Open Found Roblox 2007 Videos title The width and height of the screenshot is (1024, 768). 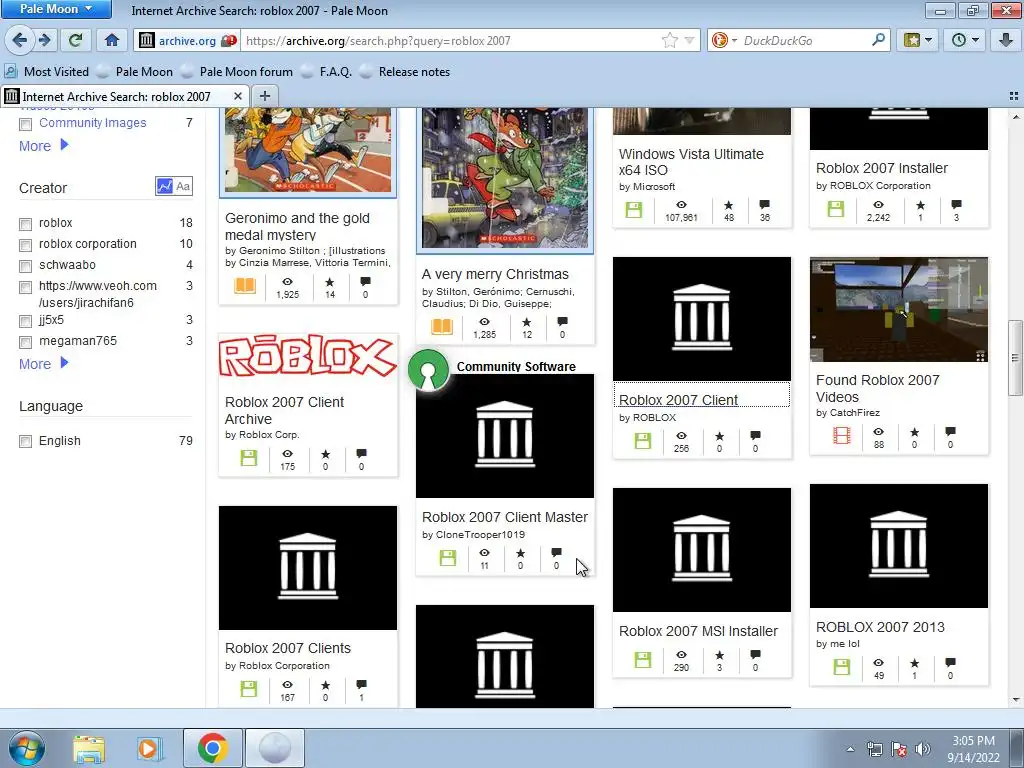coord(878,389)
